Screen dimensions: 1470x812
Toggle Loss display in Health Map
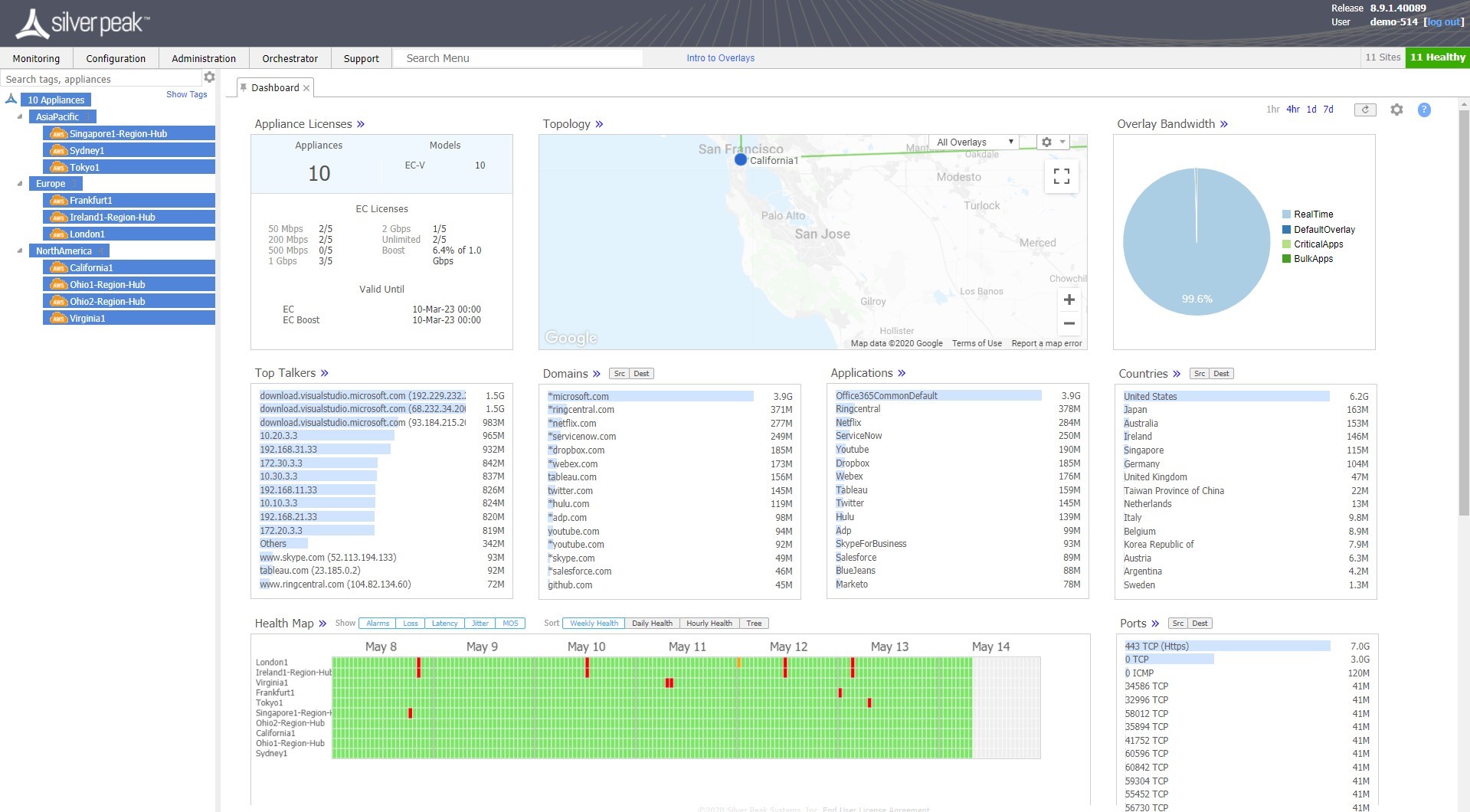411,624
